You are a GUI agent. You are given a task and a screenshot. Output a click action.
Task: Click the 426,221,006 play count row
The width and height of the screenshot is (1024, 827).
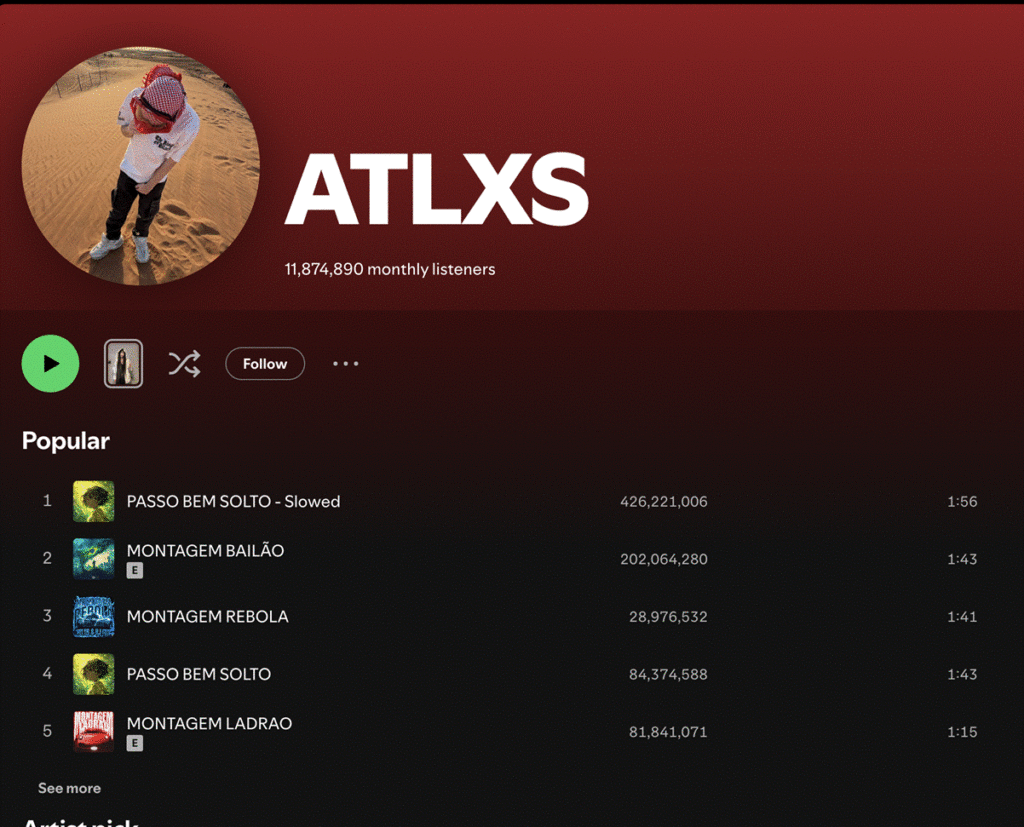tap(663, 502)
